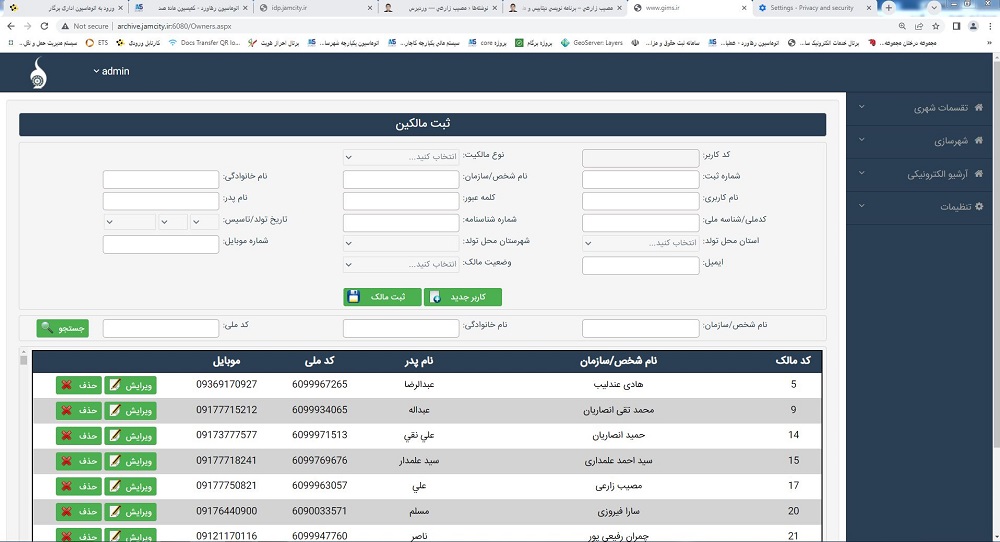Click the شماره موبایل input field
Viewport: 1000px width, 542px height.
[x=161, y=244]
